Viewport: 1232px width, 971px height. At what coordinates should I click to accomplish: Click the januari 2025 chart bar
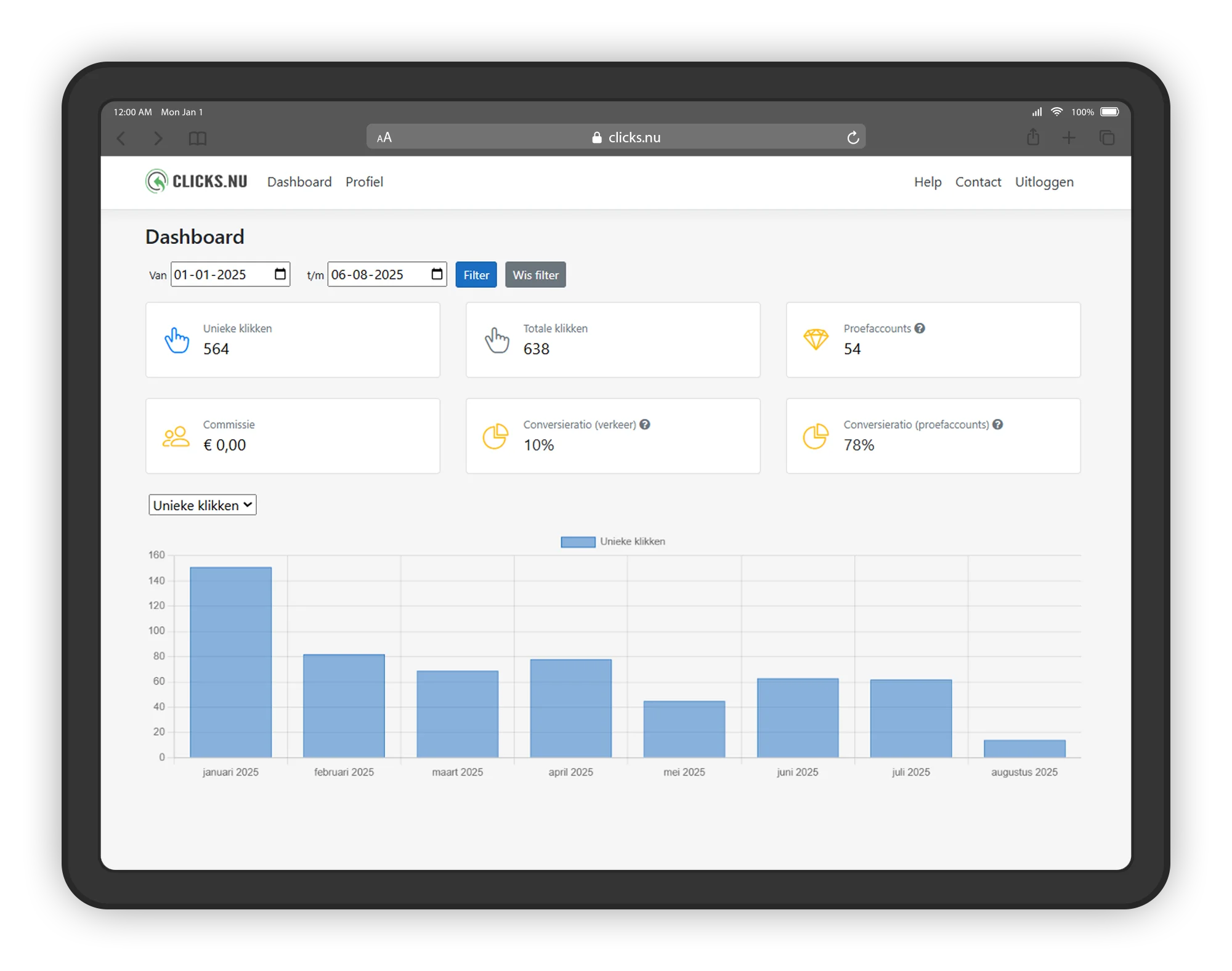230,662
